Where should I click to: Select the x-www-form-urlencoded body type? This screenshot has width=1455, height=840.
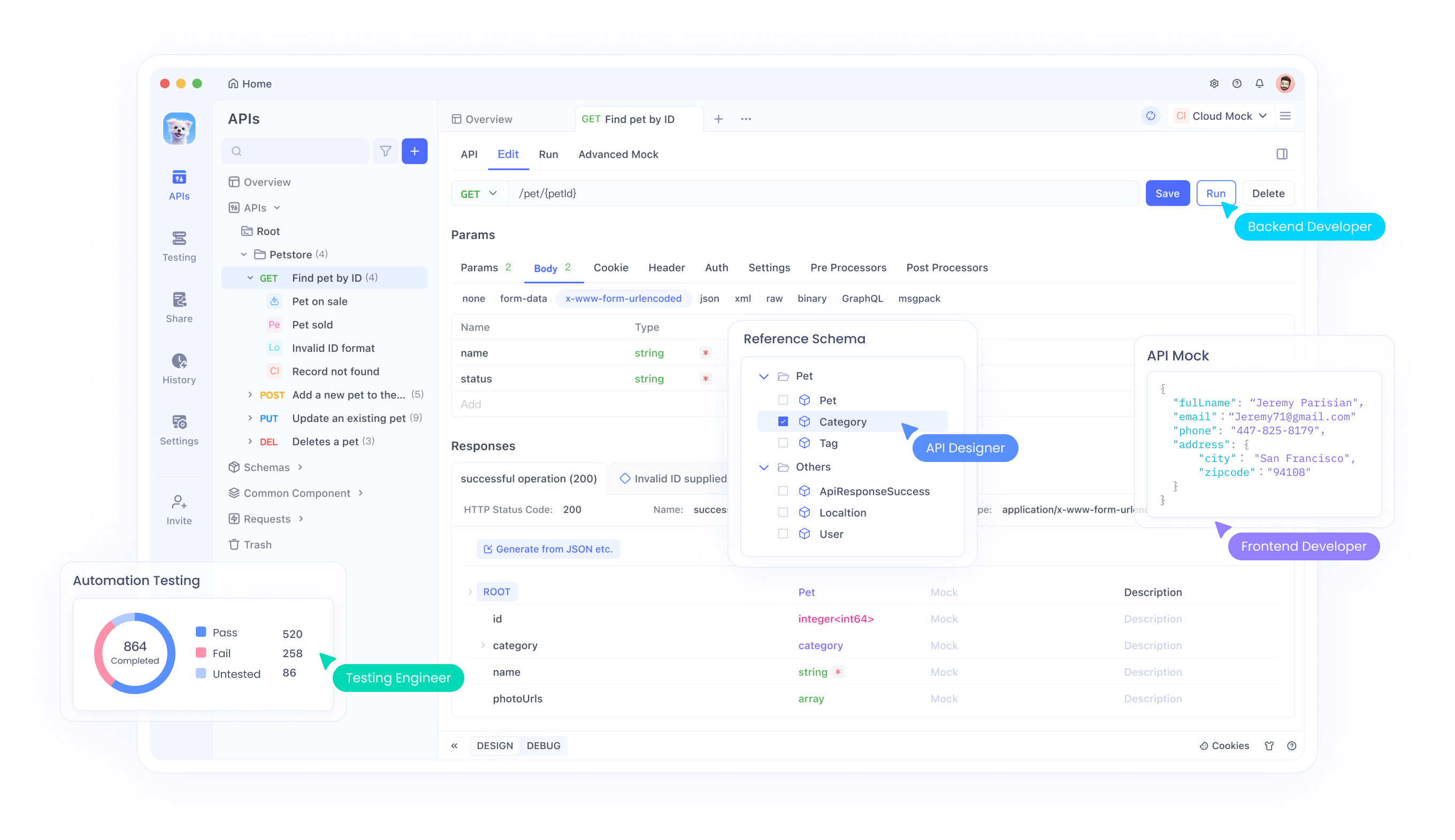623,298
